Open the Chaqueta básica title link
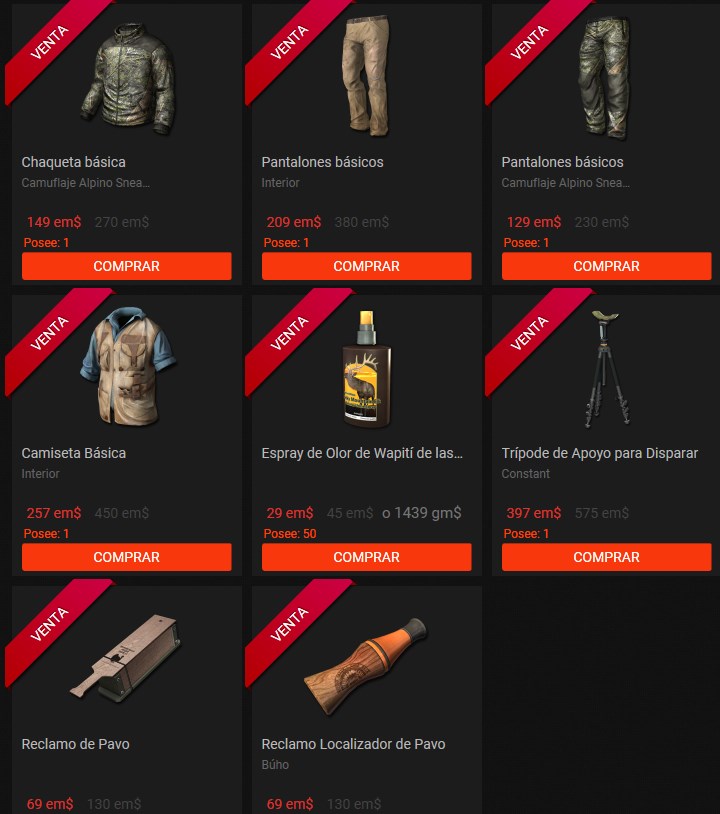 tap(74, 162)
